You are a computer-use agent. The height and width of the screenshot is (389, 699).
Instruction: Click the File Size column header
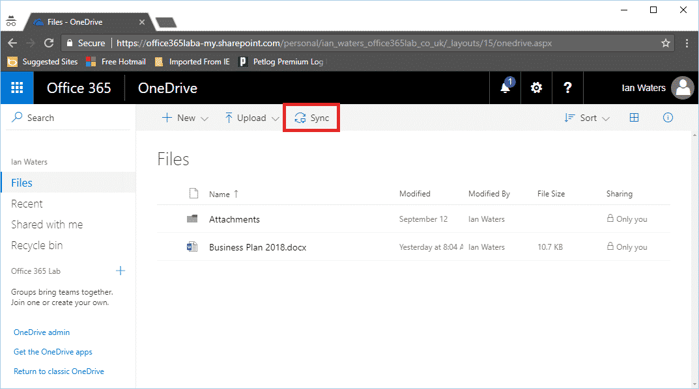point(551,194)
